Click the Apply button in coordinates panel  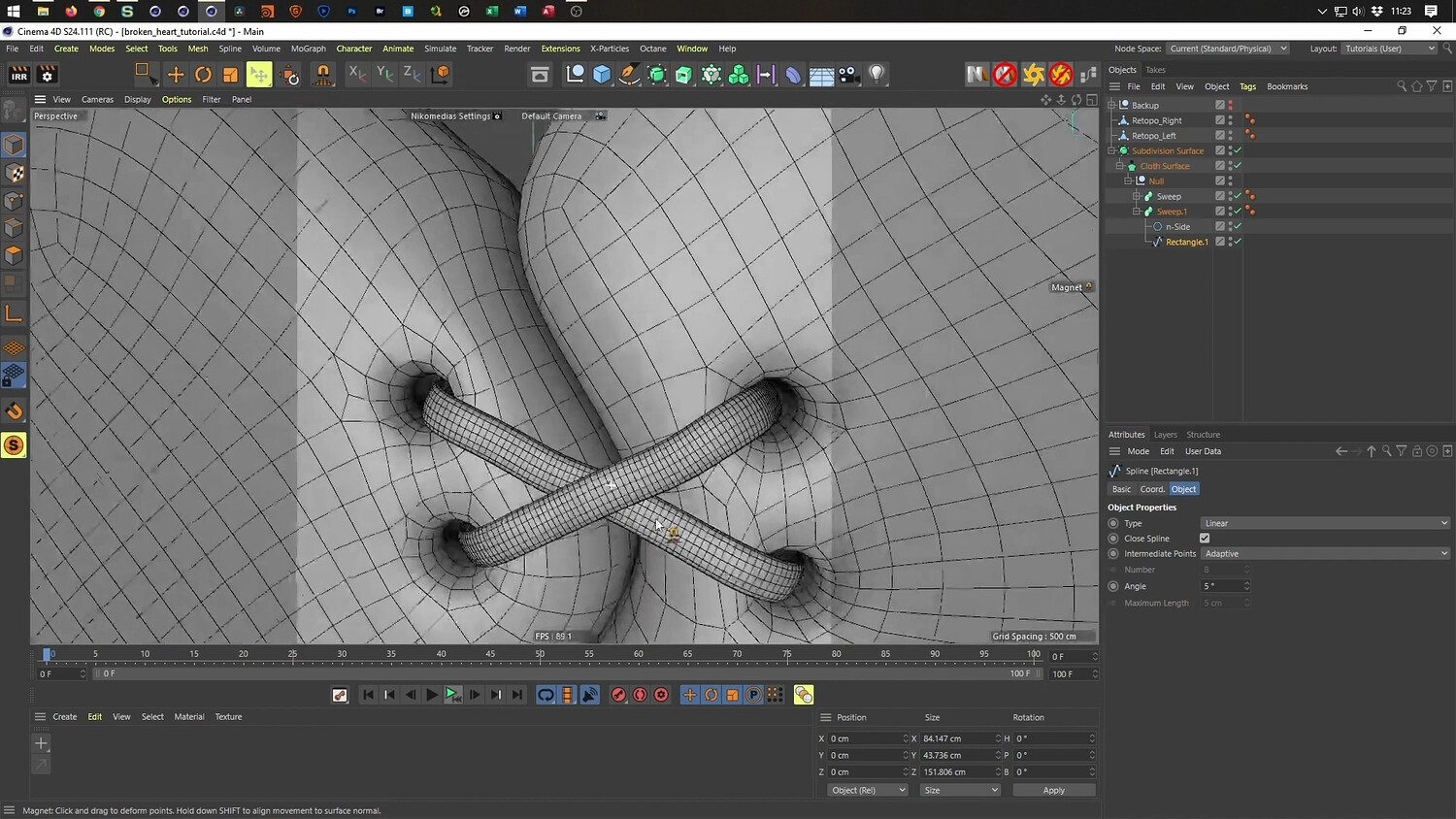click(1053, 790)
